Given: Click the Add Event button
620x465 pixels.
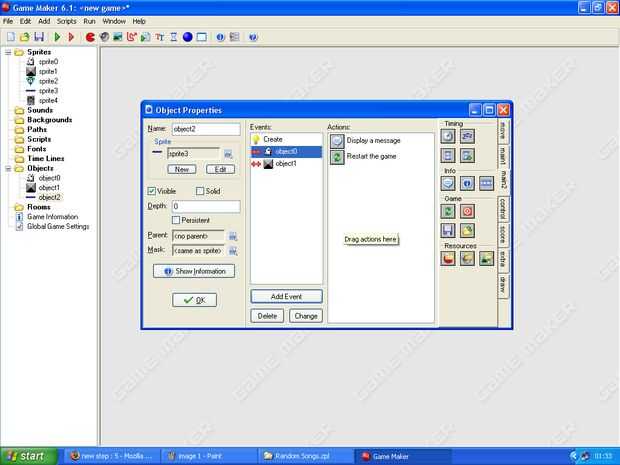Looking at the screenshot, I should pyautogui.click(x=287, y=297).
